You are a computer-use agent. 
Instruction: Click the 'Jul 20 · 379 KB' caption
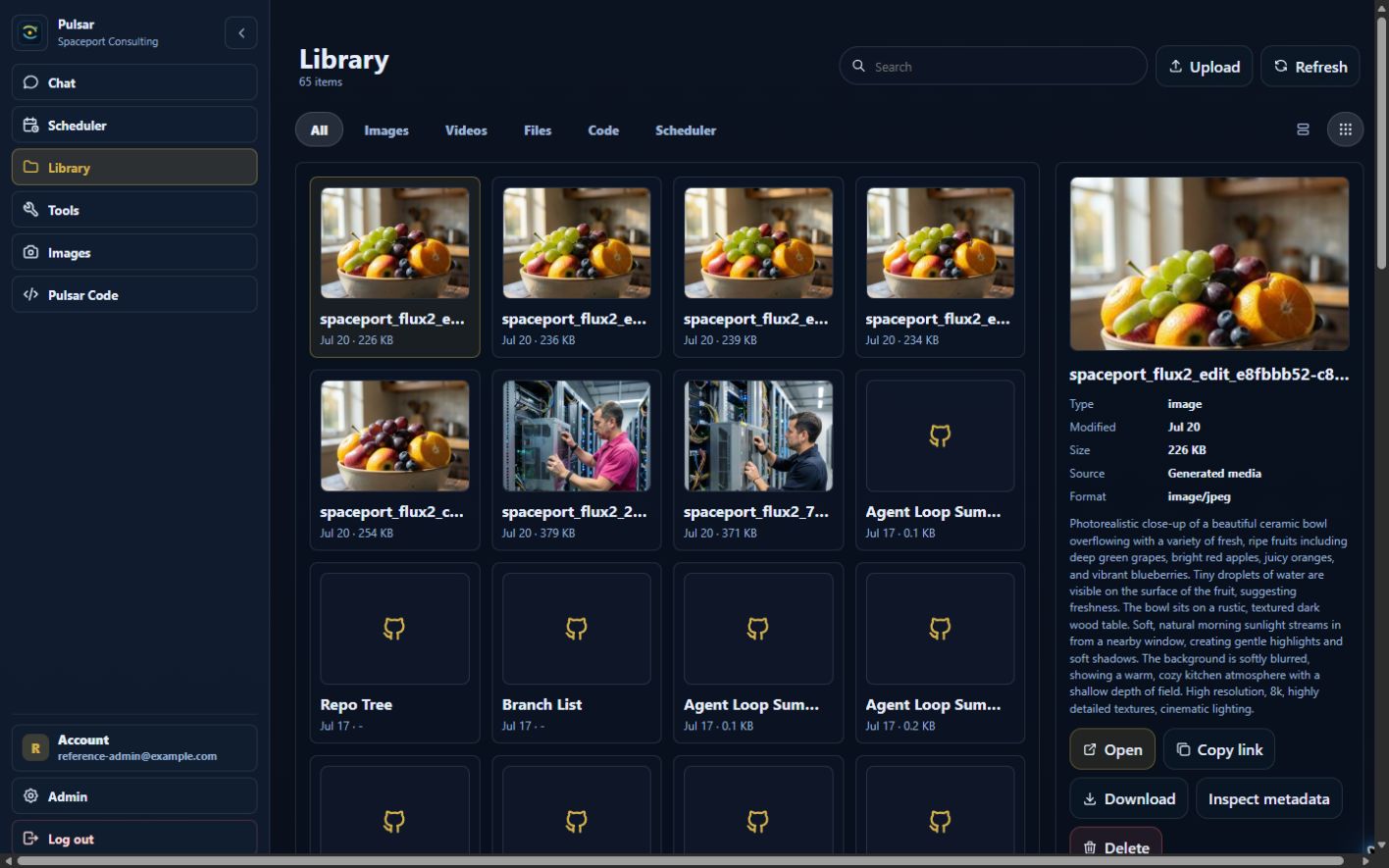[x=539, y=534]
